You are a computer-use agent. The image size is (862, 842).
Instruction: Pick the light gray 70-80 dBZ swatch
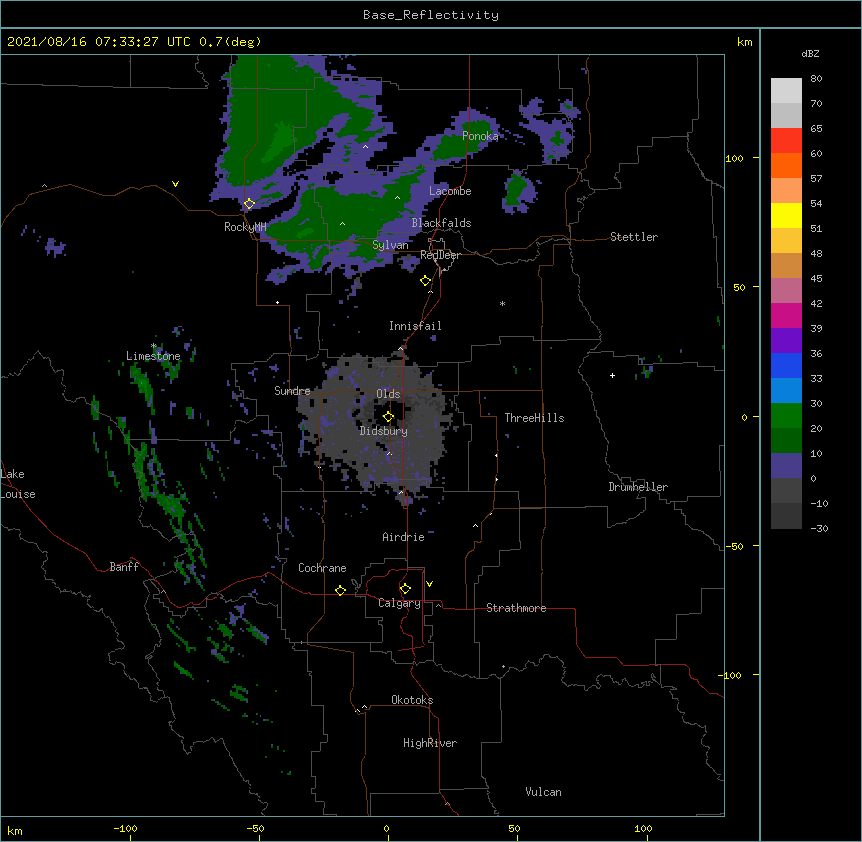(x=786, y=90)
